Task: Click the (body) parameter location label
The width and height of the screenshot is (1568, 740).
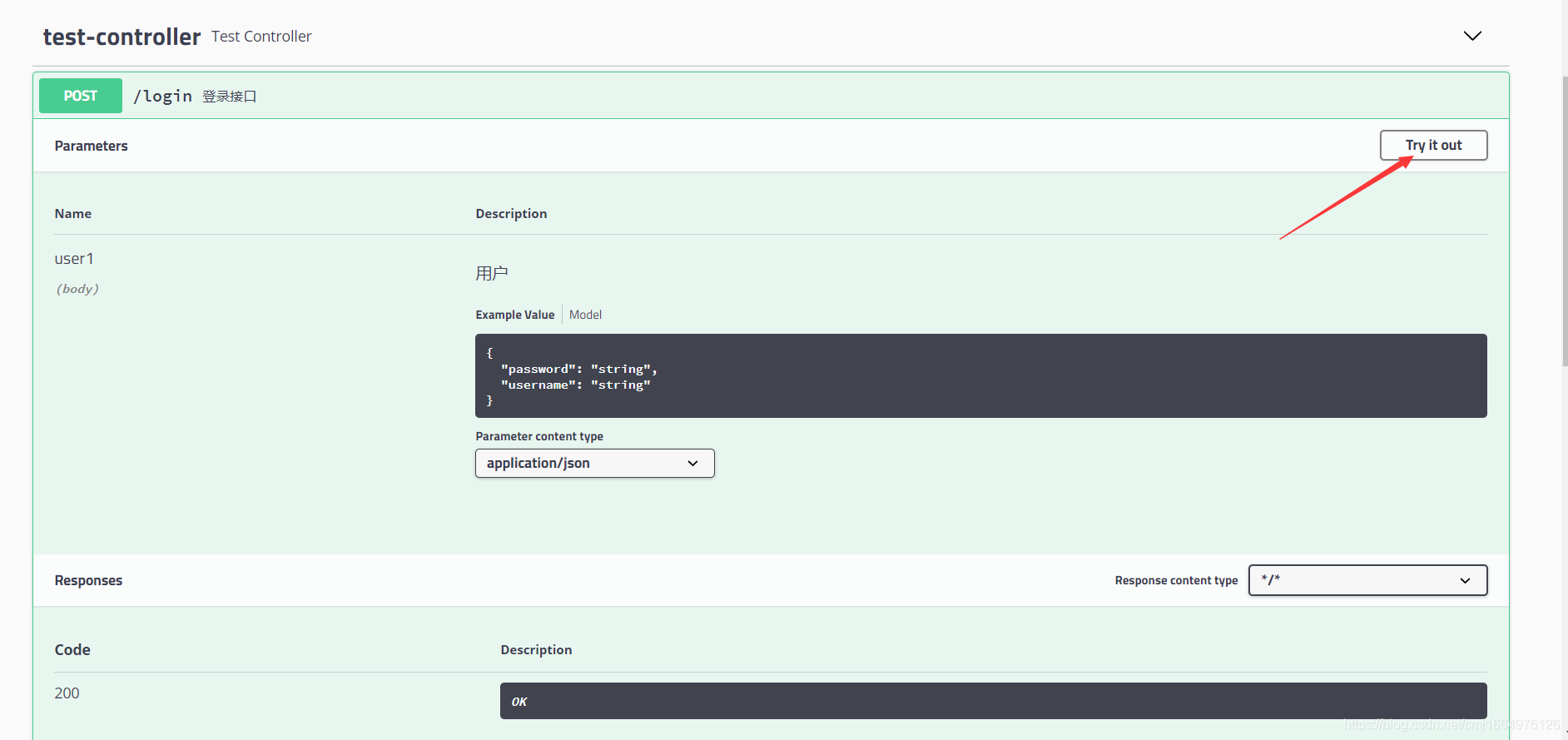Action: [x=77, y=289]
